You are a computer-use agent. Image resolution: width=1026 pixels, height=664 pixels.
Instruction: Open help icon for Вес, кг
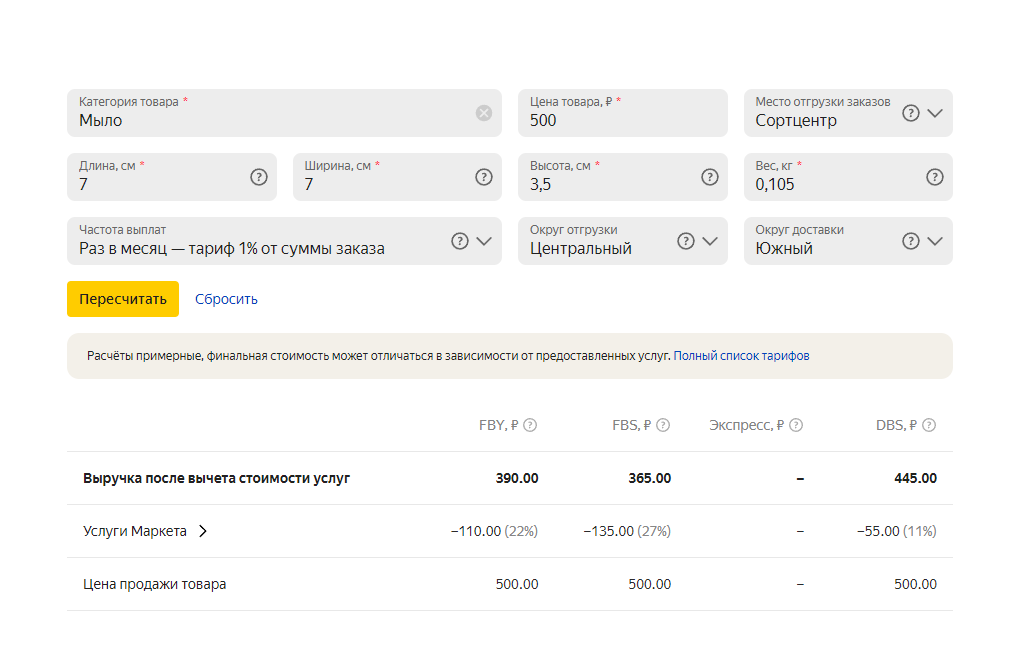pos(934,177)
